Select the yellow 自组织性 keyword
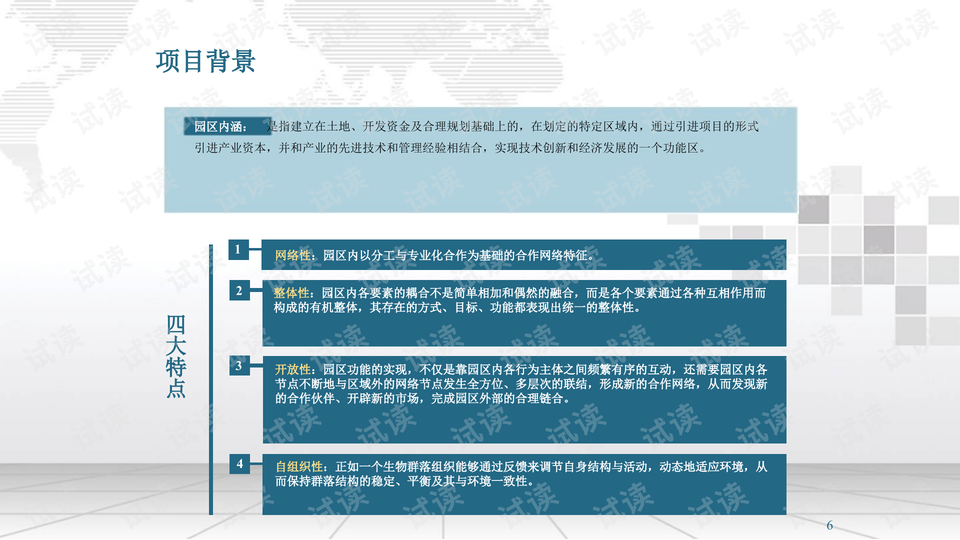Image resolution: width=960 pixels, height=540 pixels. click(x=299, y=467)
